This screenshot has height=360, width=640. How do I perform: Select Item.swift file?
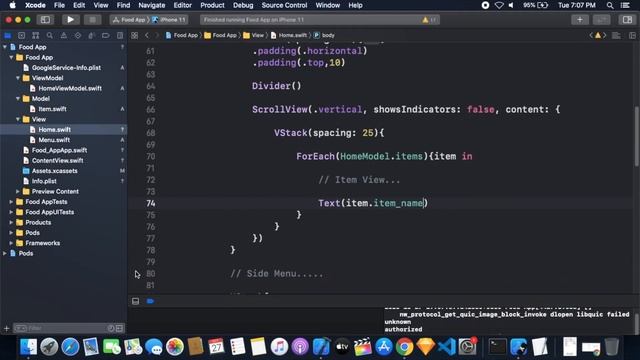(52, 109)
